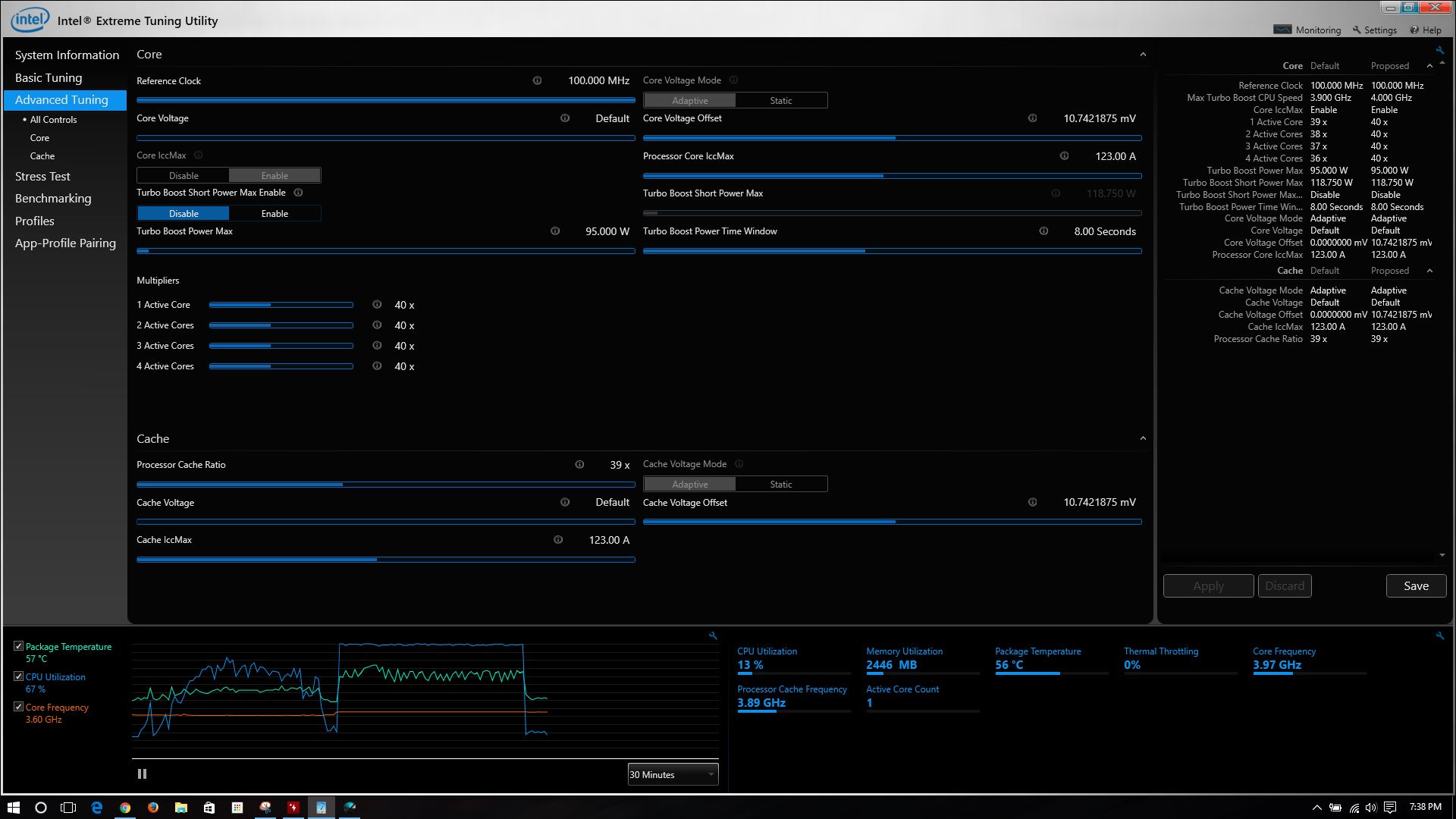Open info icon for Cache IccMax
Viewport: 1456px width, 819px height.
pos(558,540)
